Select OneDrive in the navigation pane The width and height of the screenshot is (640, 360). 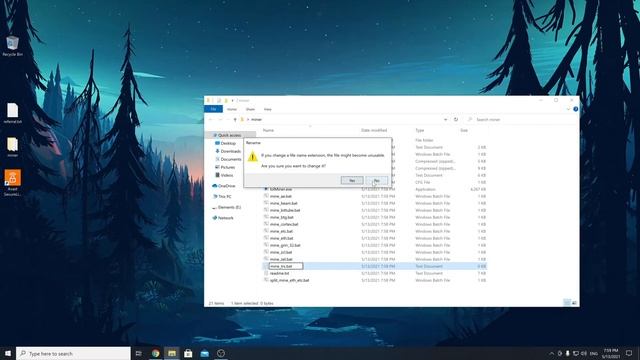coord(226,186)
